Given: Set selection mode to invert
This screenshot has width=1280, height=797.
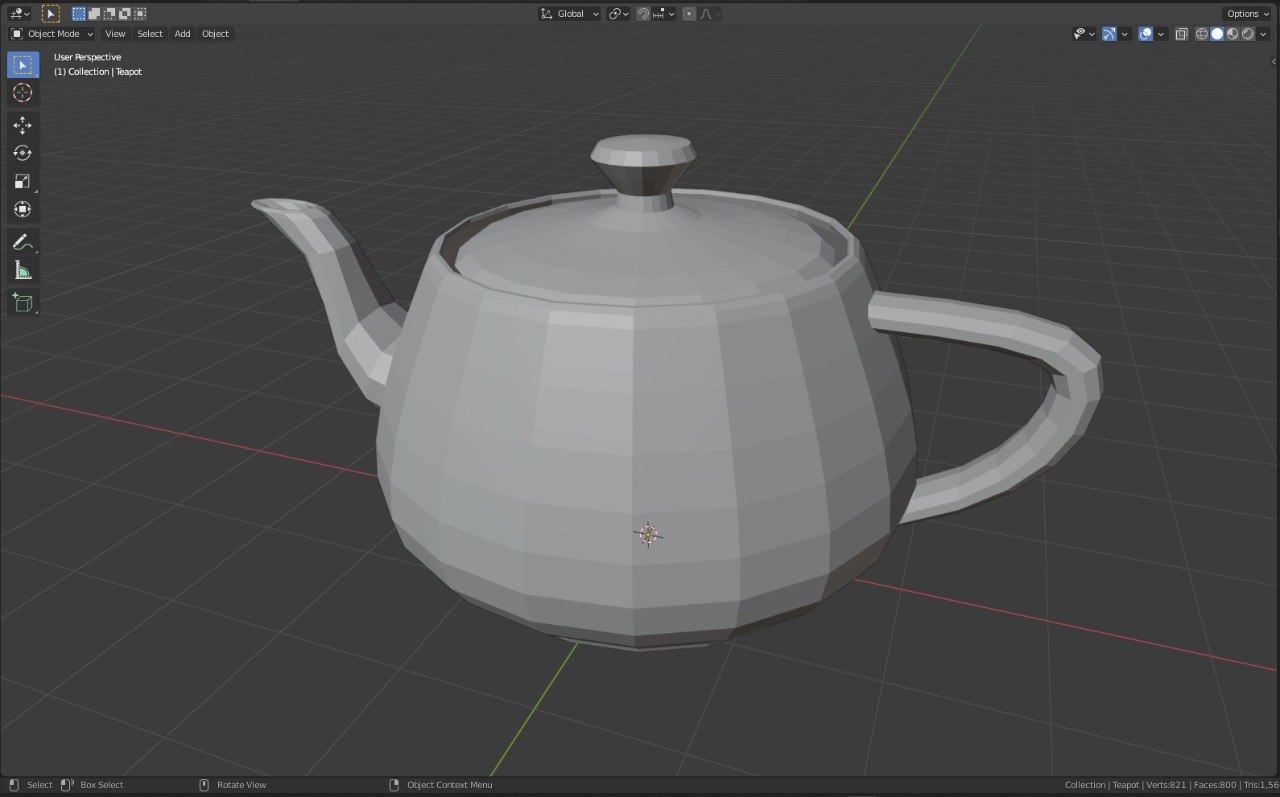Looking at the screenshot, I should (x=124, y=14).
